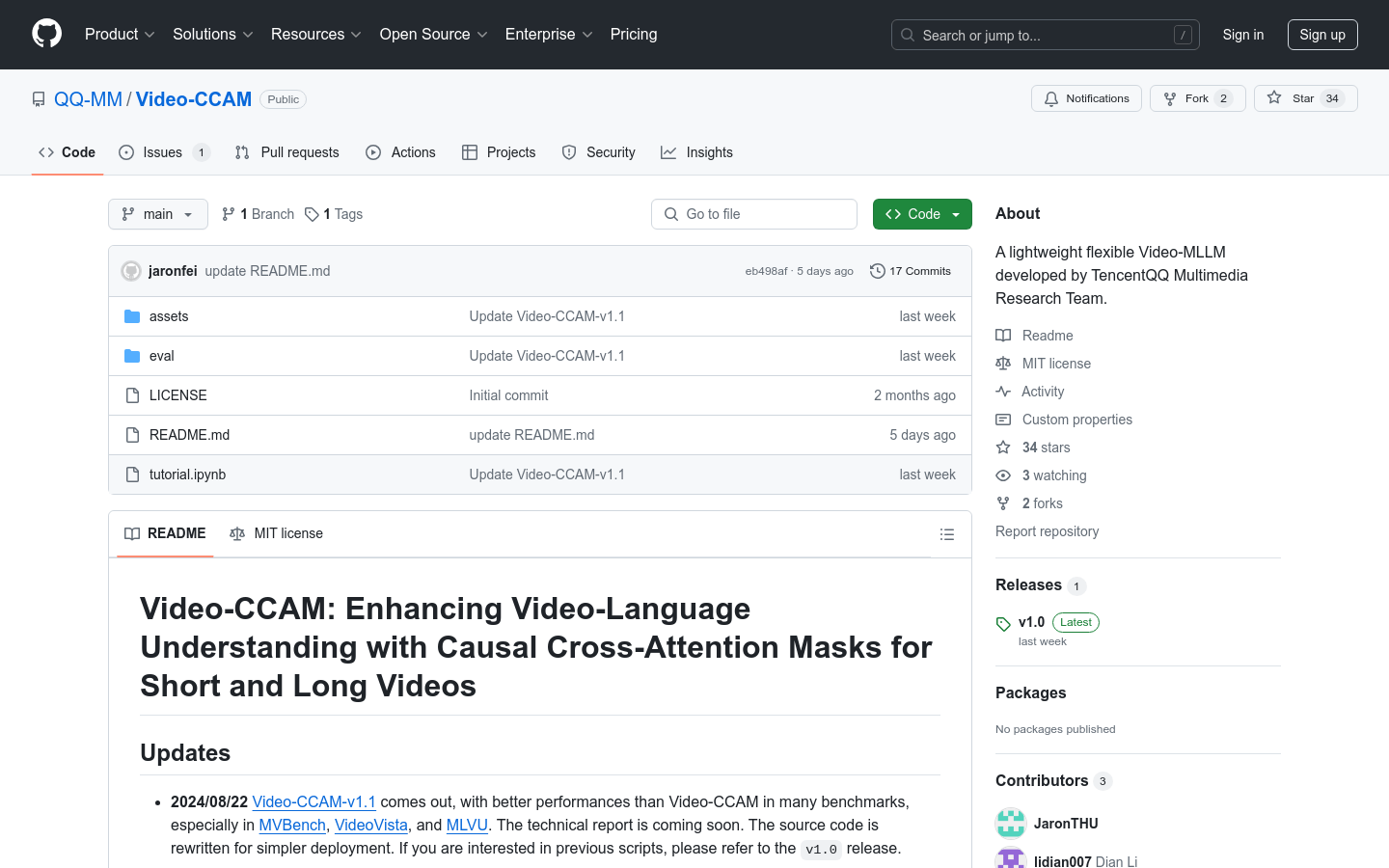
Task: View the 2 forks link
Action: [x=1029, y=503]
